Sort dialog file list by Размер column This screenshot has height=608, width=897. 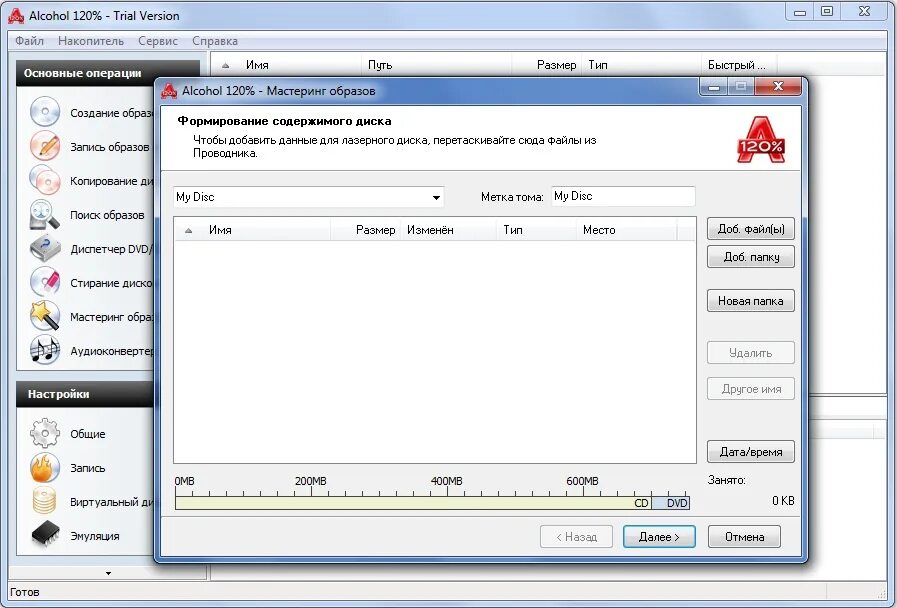click(x=365, y=230)
